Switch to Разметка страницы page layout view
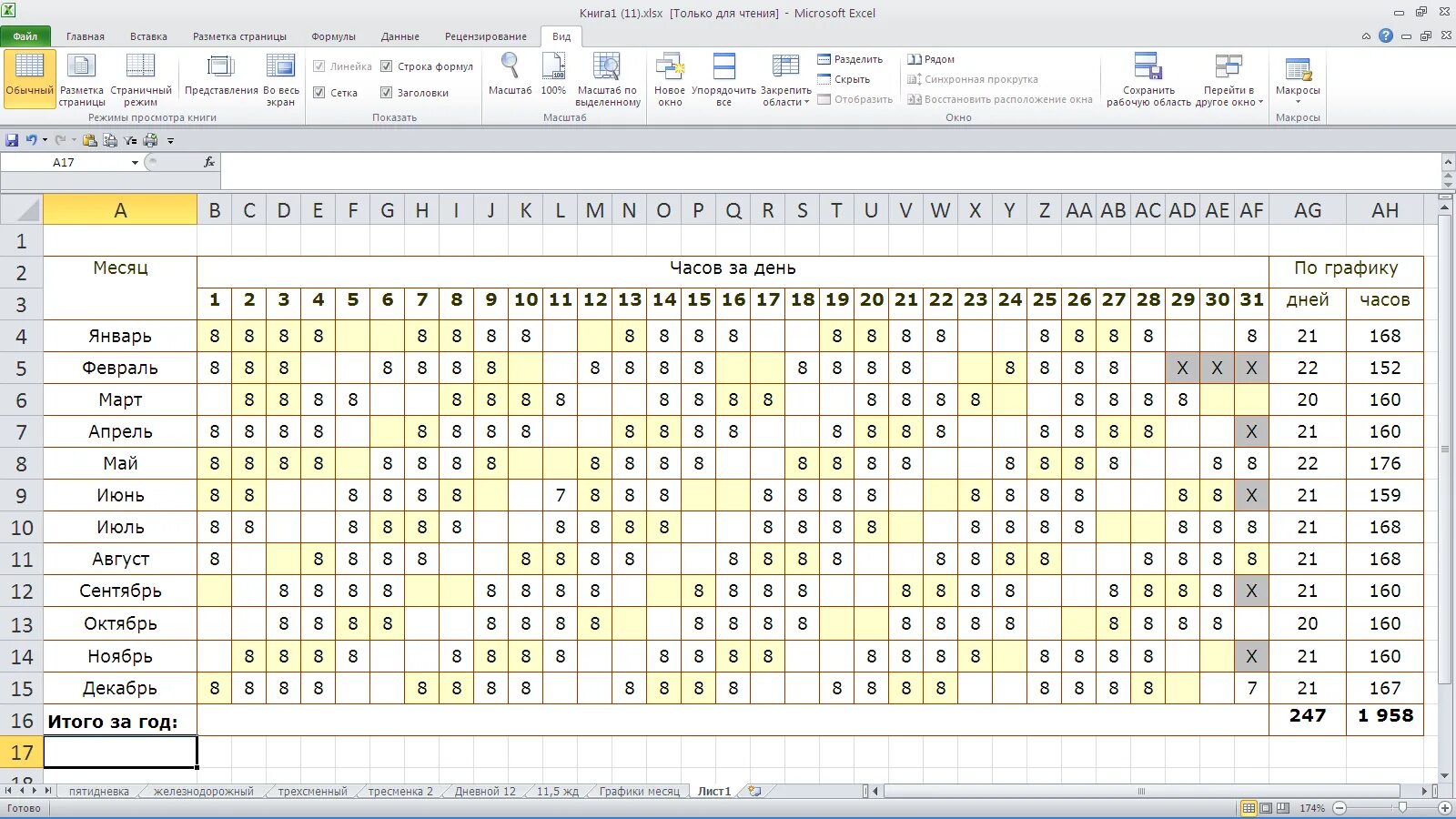Screen dimensions: 1456x819 [x=82, y=79]
